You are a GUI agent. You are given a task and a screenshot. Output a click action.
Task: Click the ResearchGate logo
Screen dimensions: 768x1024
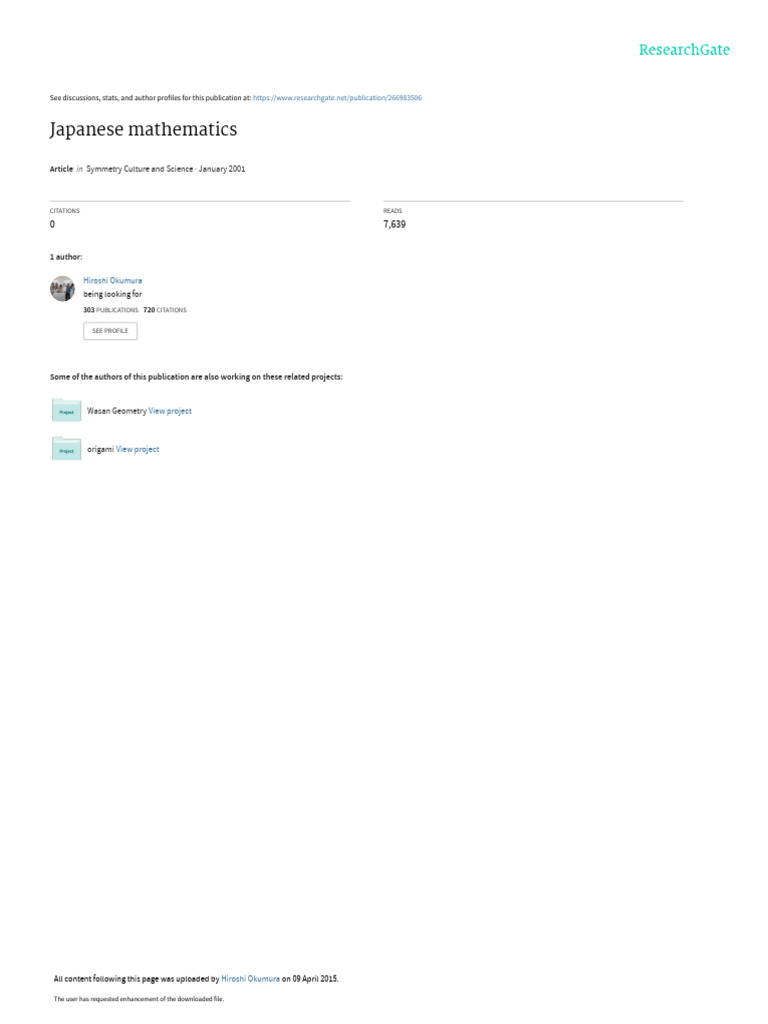click(x=684, y=50)
